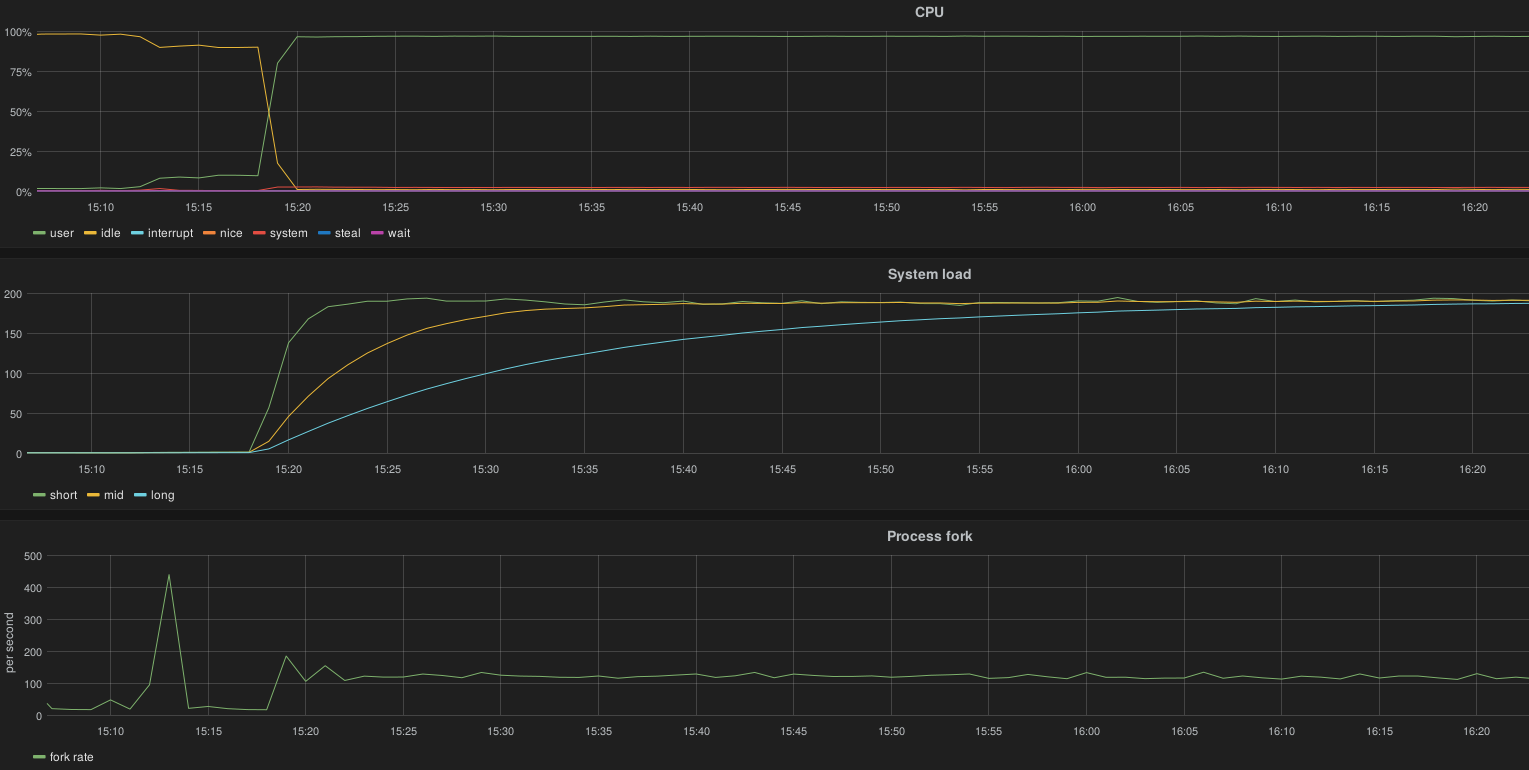Toggle the "idle" series in CPU legend

[110, 233]
